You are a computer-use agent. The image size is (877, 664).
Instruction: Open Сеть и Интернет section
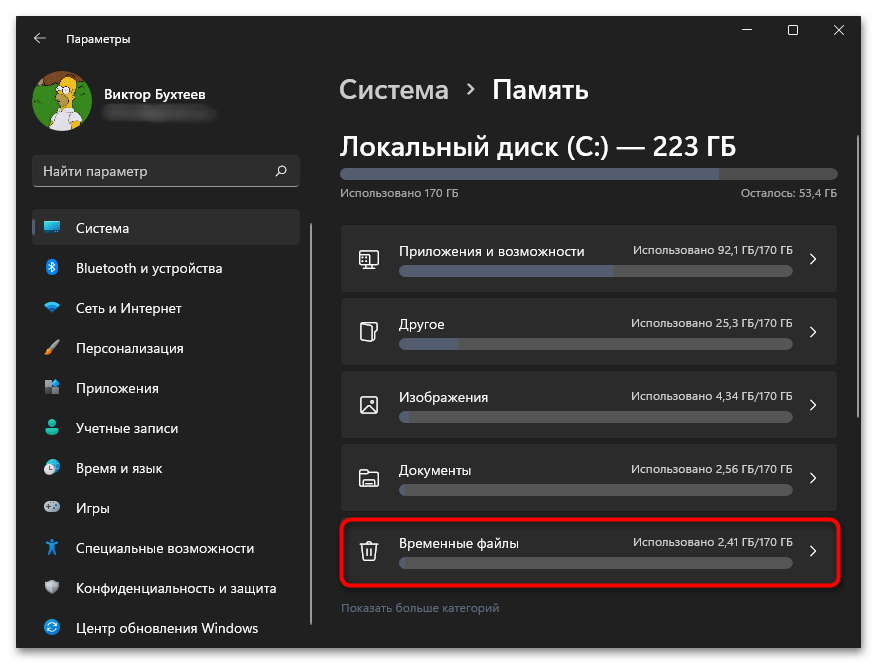click(166, 308)
